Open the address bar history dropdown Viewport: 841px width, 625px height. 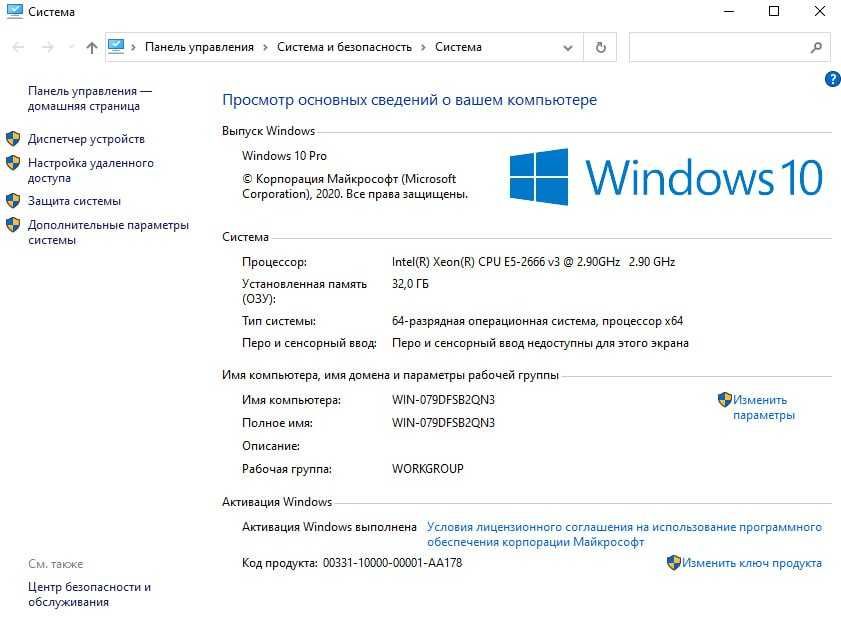[567, 48]
